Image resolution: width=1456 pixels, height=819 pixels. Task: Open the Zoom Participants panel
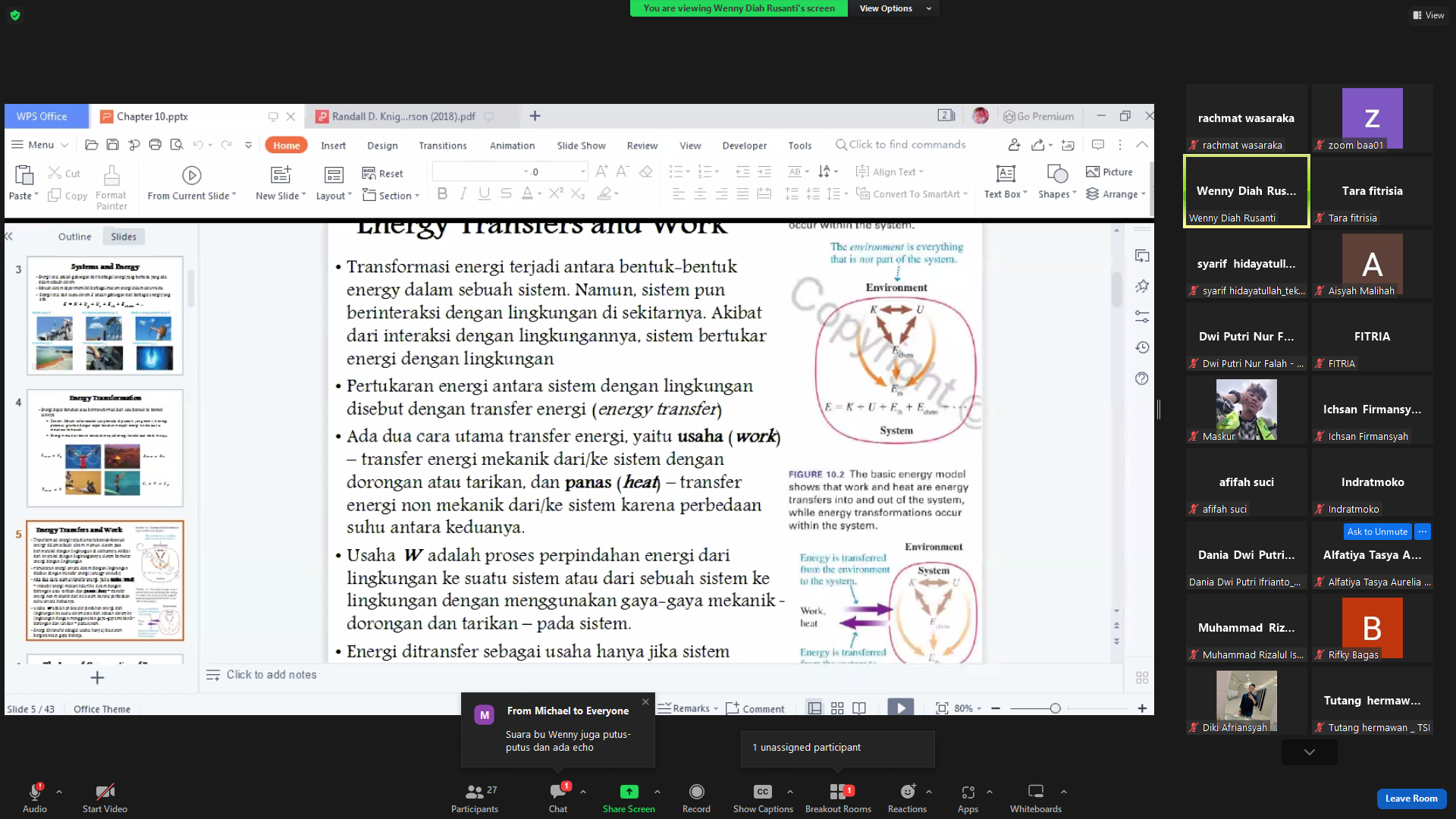[475, 798]
